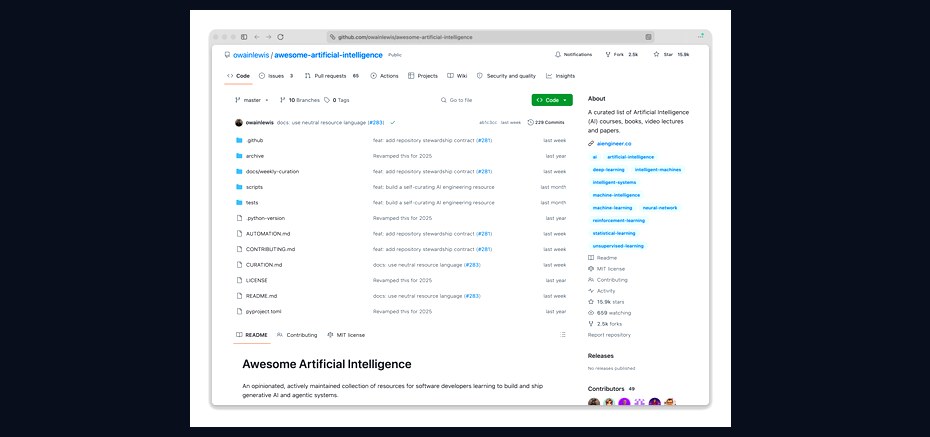Open the neural-network topic tag
930x437 pixels.
660,208
